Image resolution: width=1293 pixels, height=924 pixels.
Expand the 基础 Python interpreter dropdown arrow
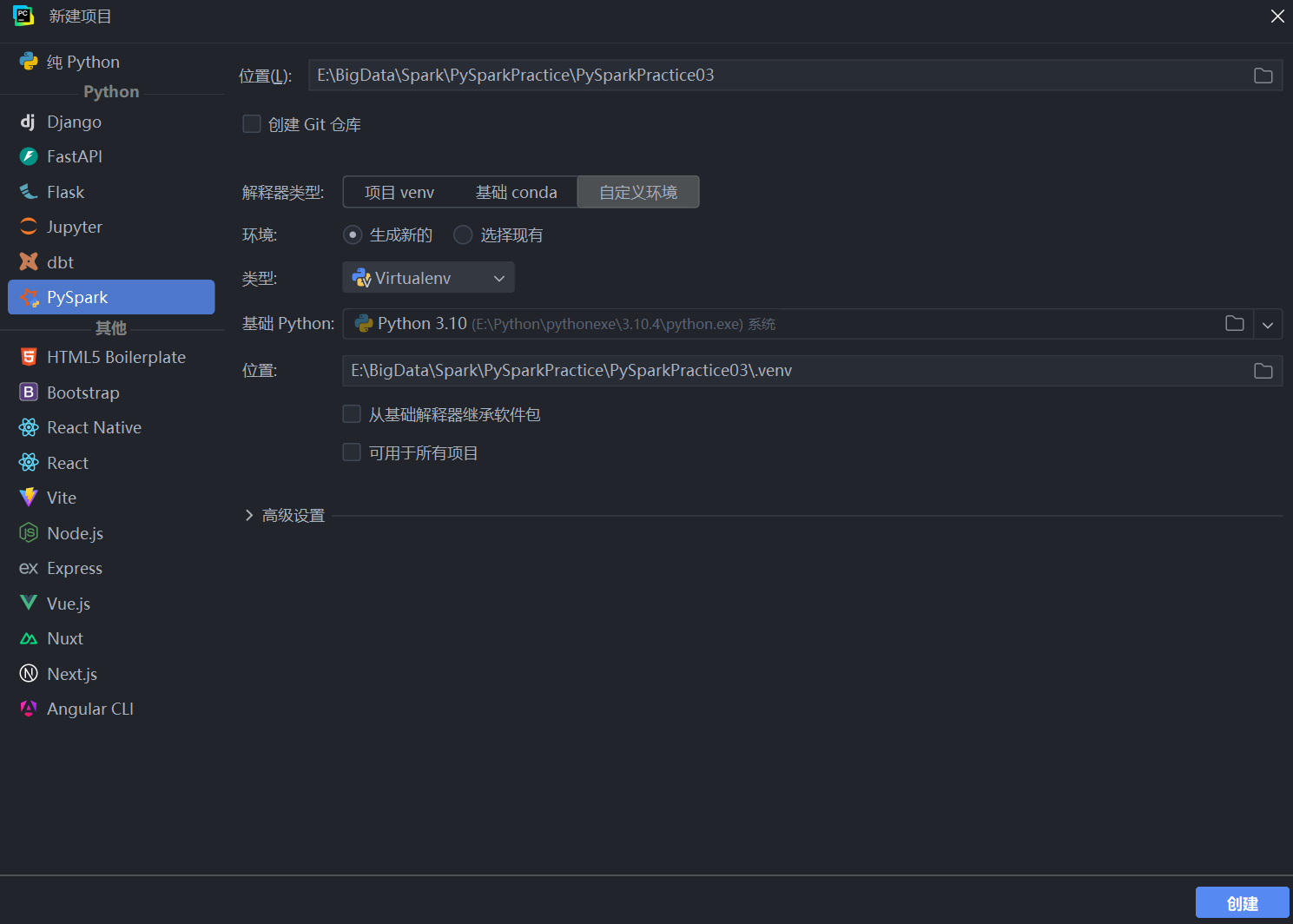pyautogui.click(x=1267, y=325)
